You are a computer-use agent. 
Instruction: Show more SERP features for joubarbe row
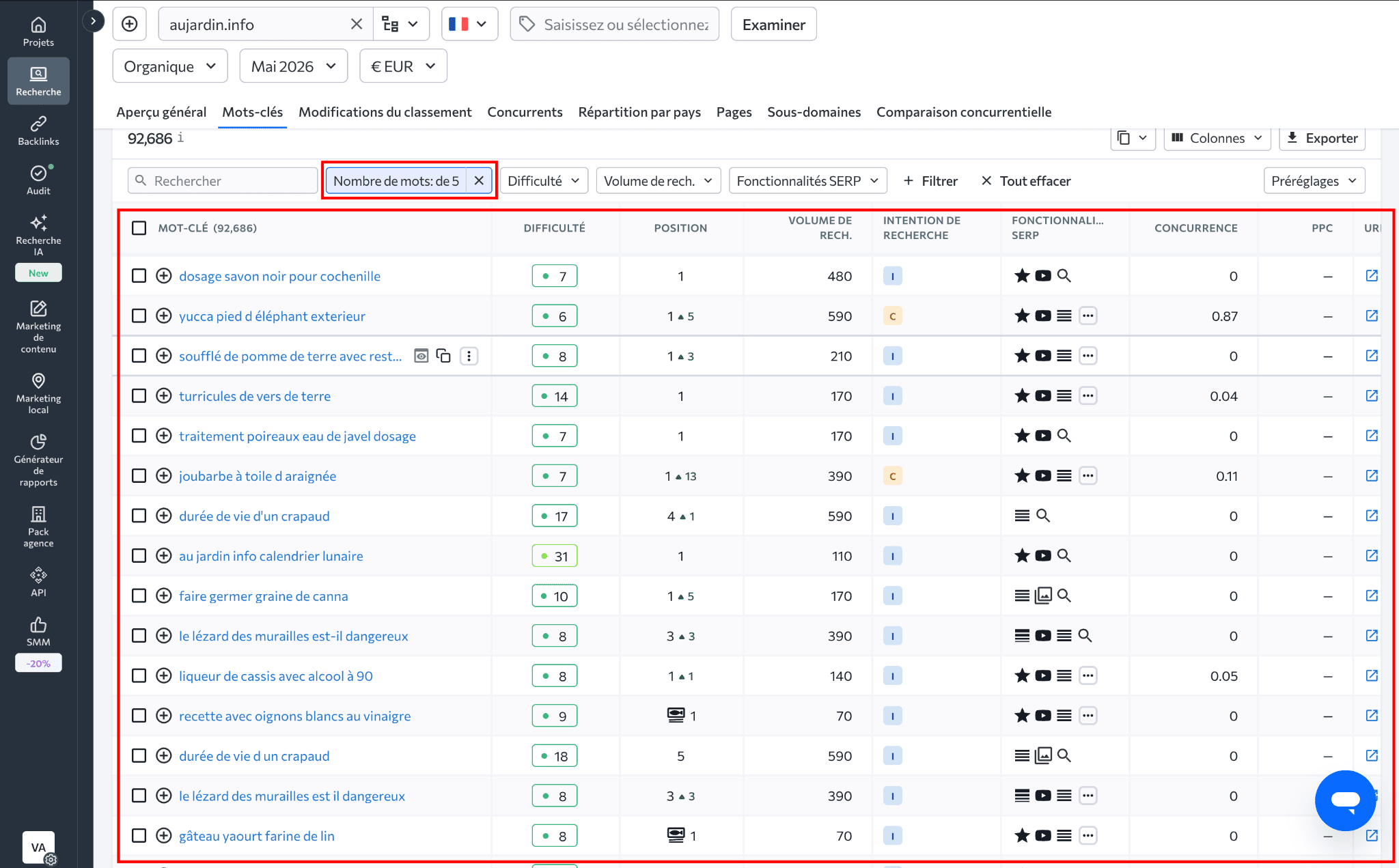1088,475
